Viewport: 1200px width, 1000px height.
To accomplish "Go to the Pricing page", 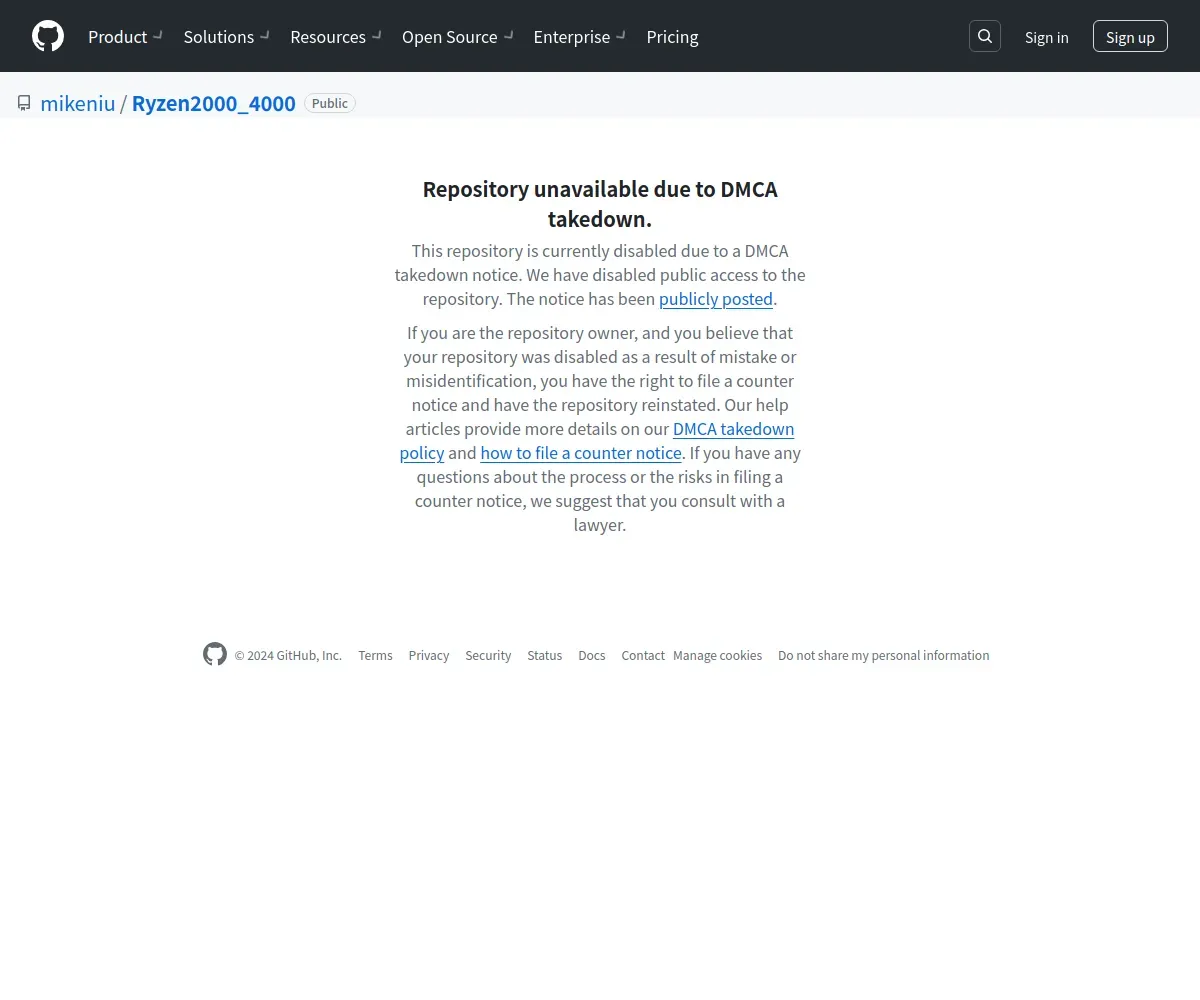I will tap(672, 37).
